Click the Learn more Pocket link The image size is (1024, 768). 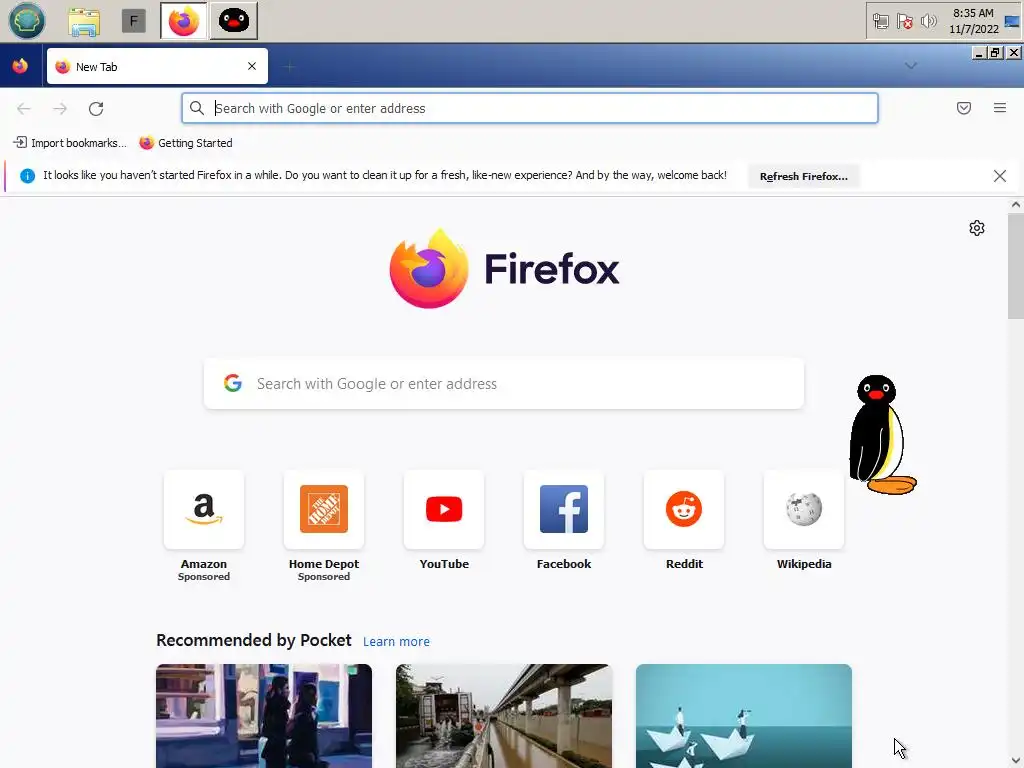click(396, 641)
